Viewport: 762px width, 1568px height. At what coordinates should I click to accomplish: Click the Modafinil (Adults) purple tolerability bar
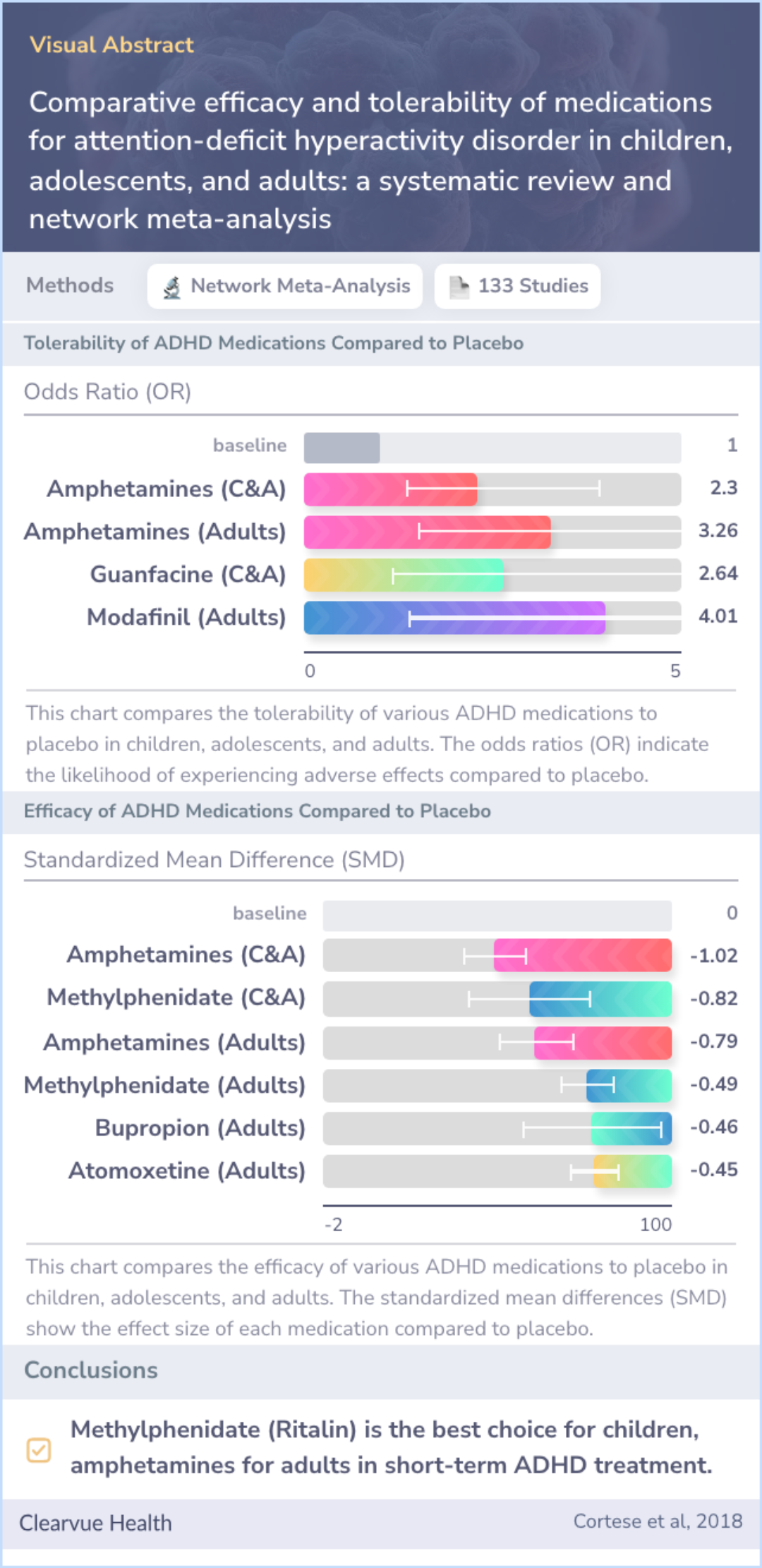coord(454,618)
